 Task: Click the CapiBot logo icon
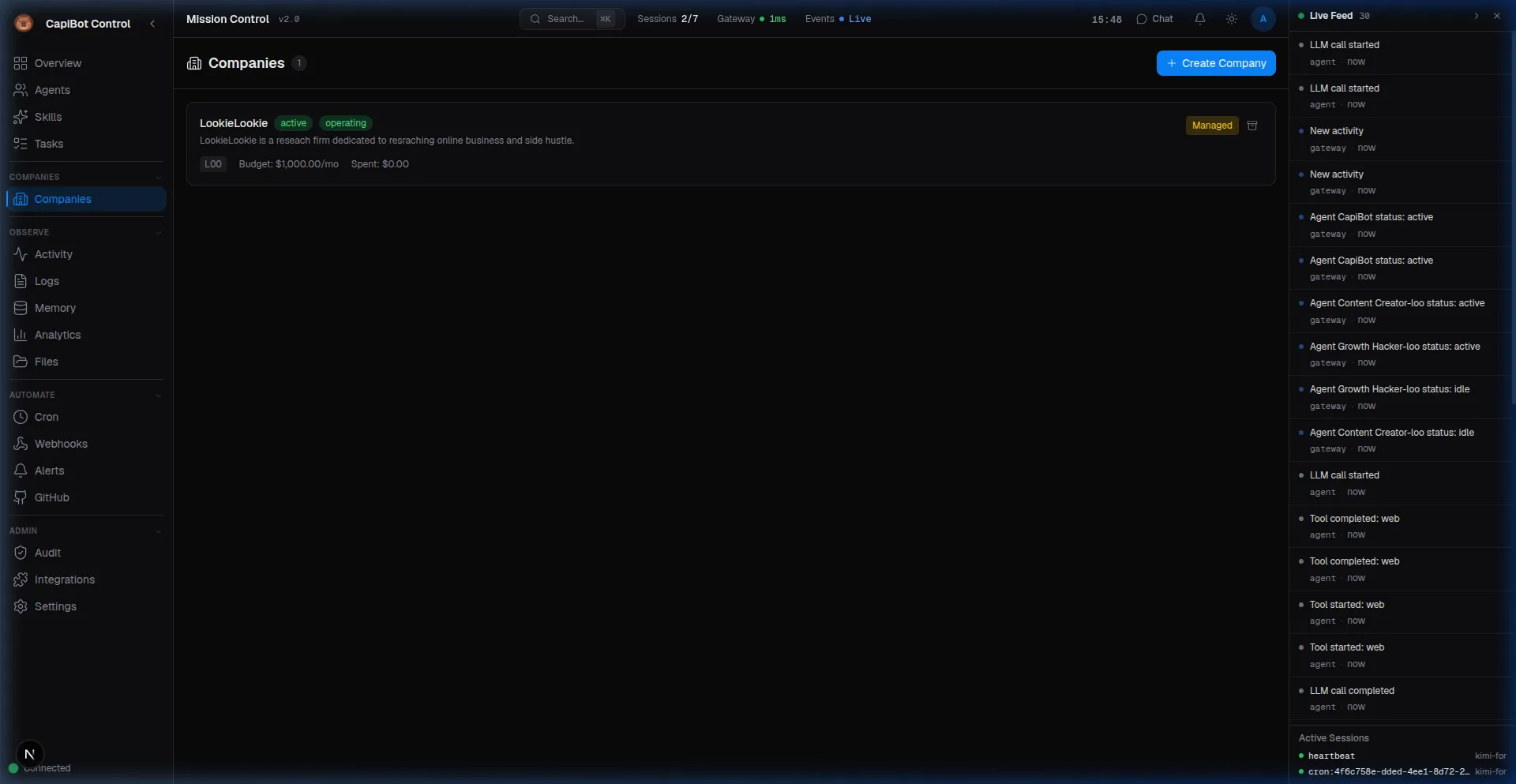[24, 24]
